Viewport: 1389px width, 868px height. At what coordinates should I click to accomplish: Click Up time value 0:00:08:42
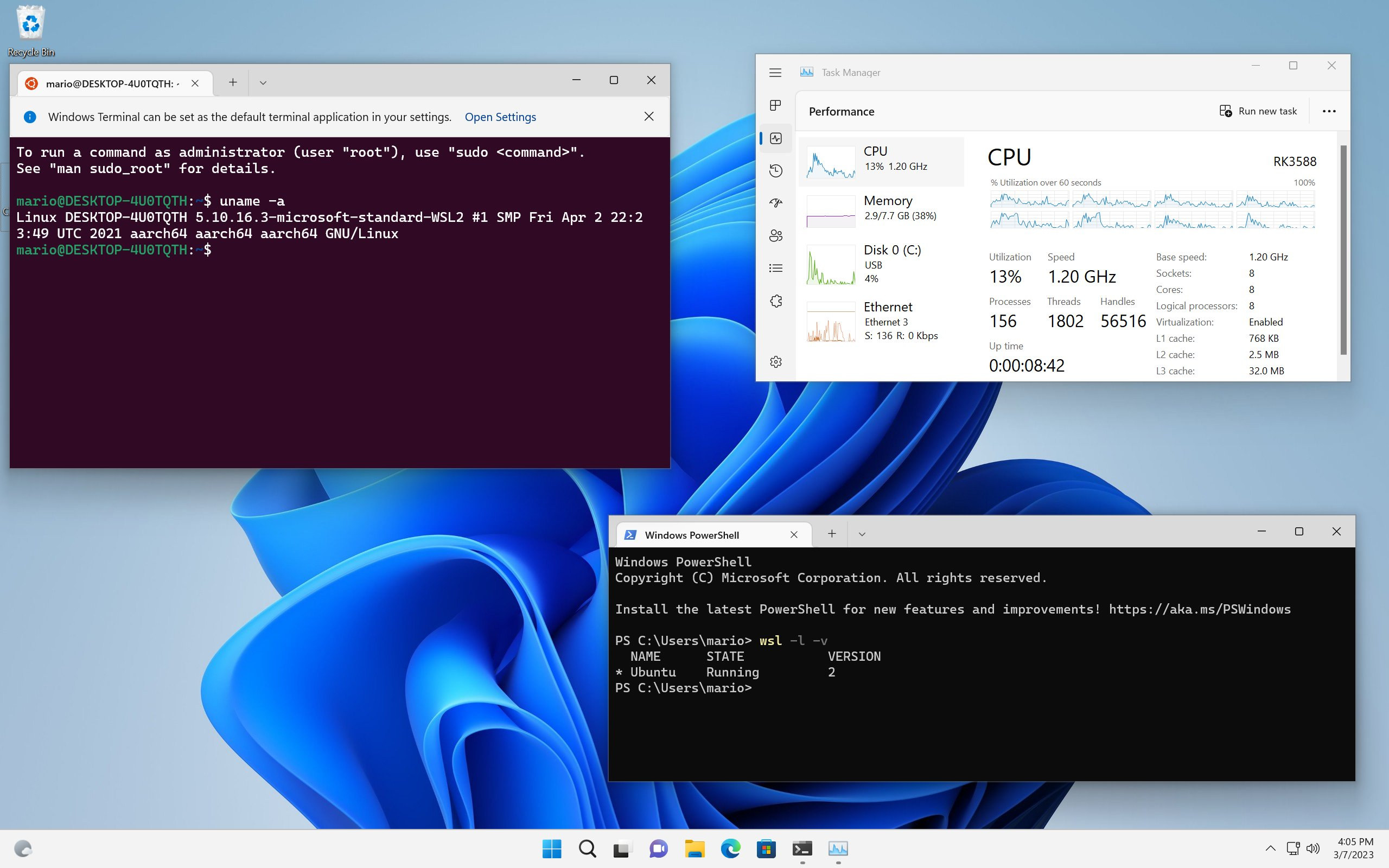[x=1026, y=366]
